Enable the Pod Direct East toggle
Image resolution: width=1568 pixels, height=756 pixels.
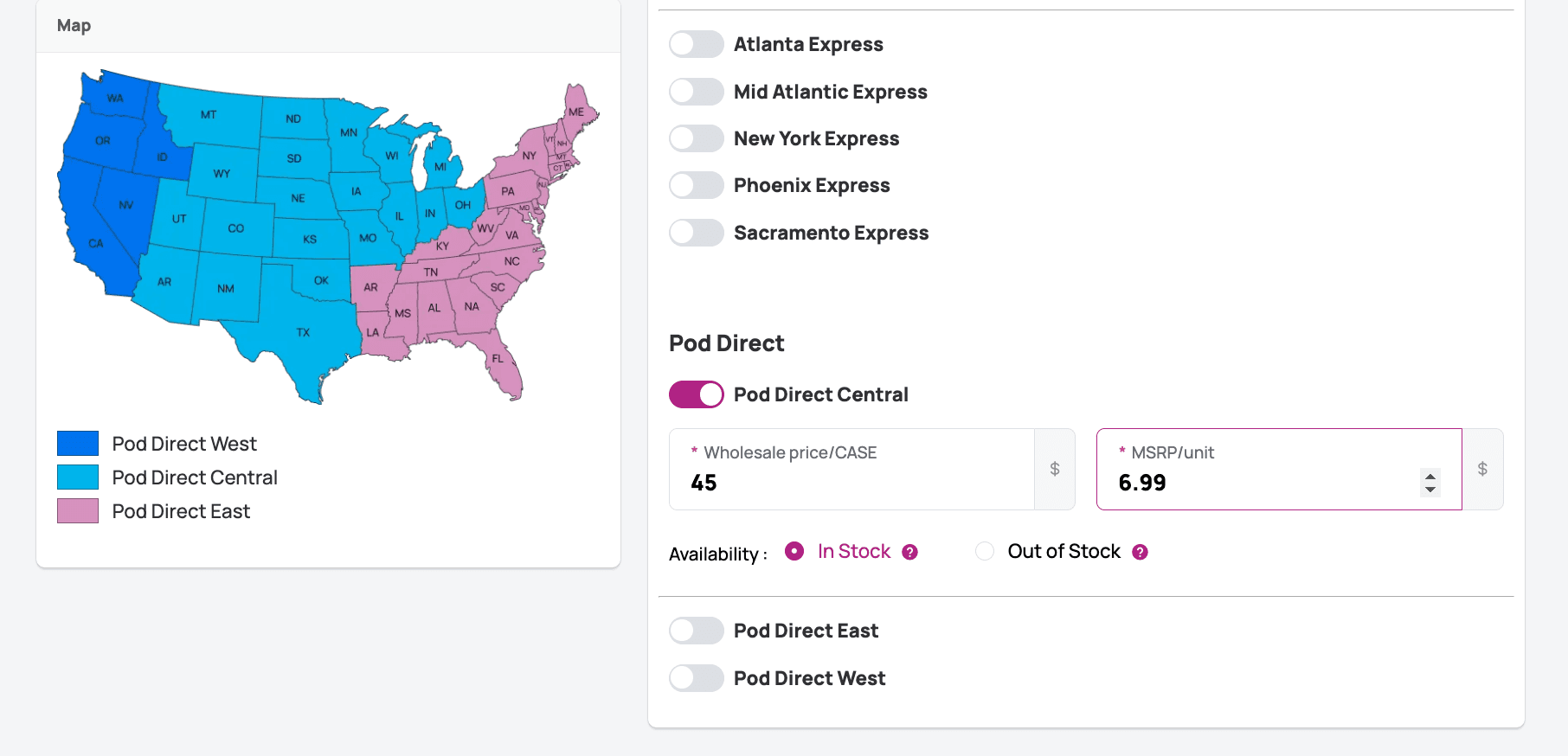click(x=696, y=631)
